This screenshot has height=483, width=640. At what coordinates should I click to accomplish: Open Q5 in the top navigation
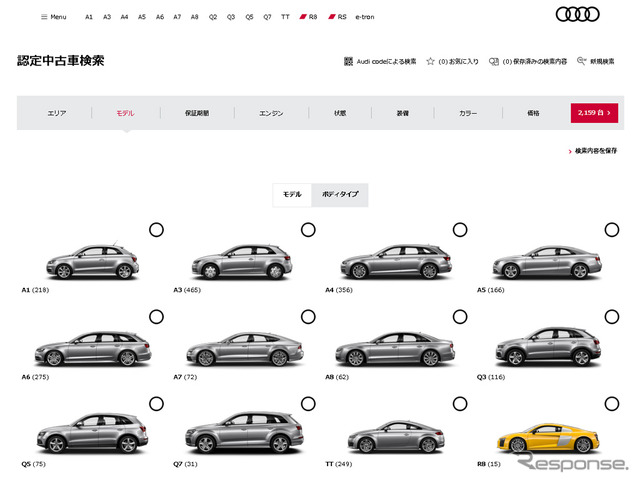point(249,17)
